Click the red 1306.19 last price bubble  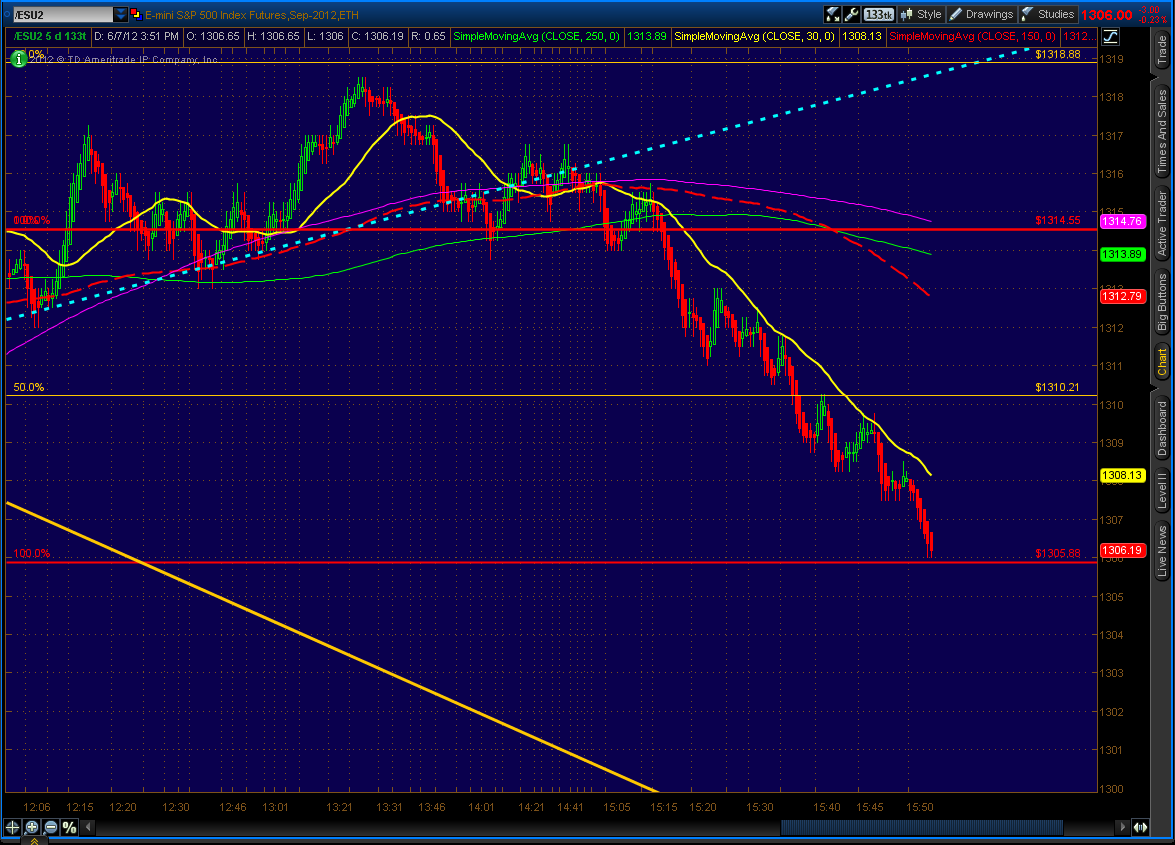pyautogui.click(x=1123, y=550)
